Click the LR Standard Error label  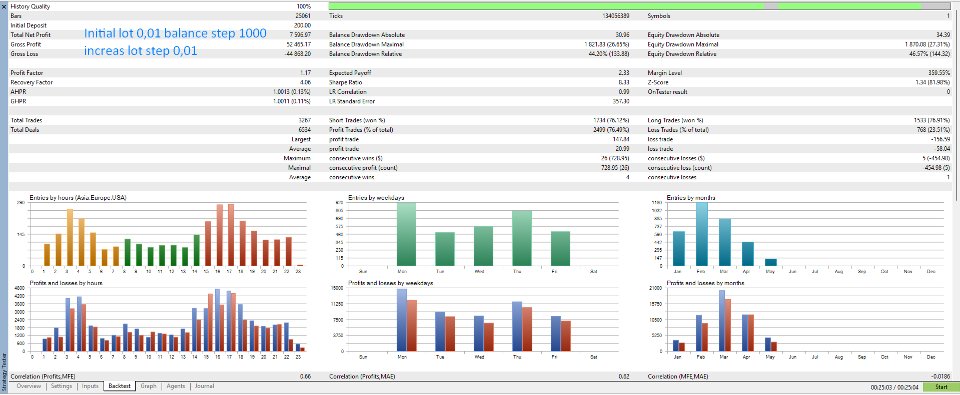coord(352,101)
